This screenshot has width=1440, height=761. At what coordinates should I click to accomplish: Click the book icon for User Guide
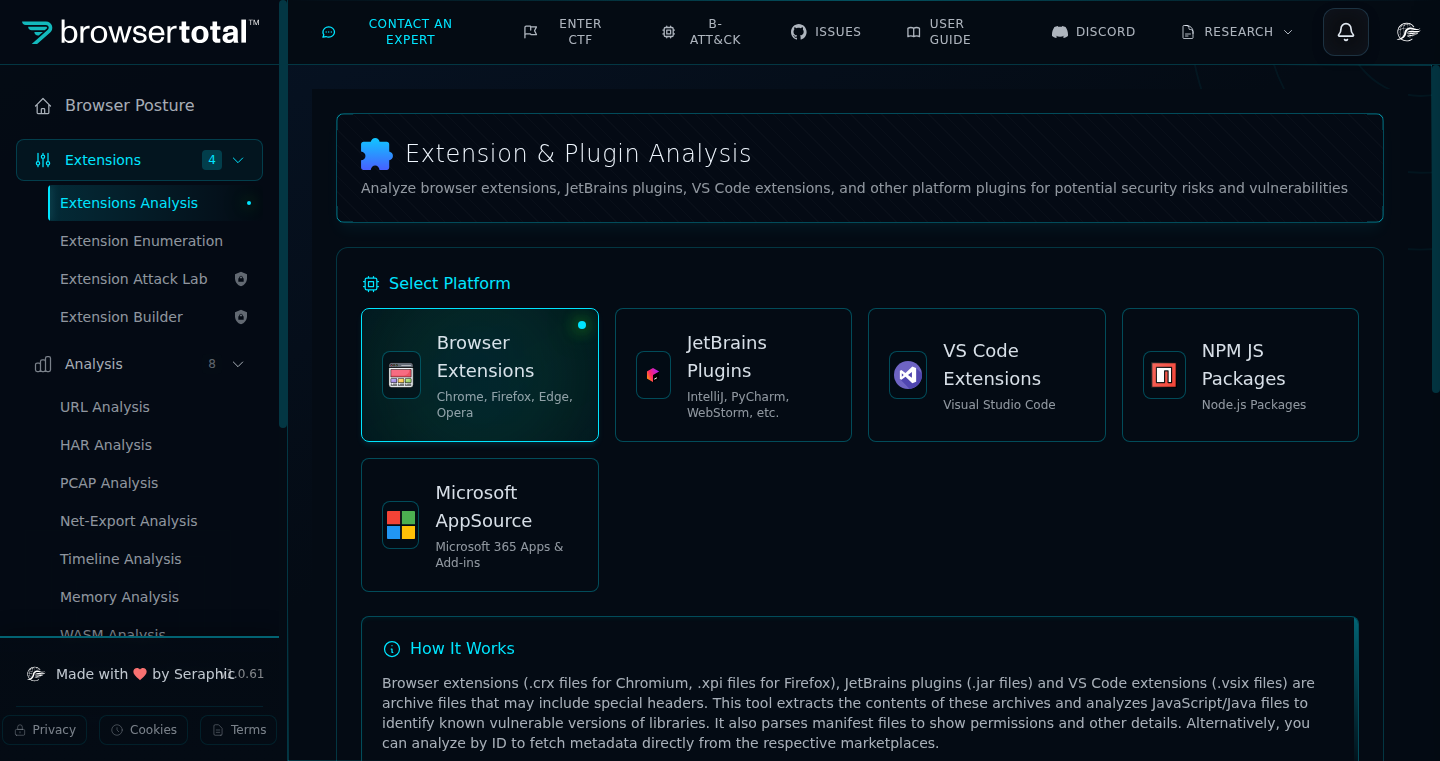point(913,32)
